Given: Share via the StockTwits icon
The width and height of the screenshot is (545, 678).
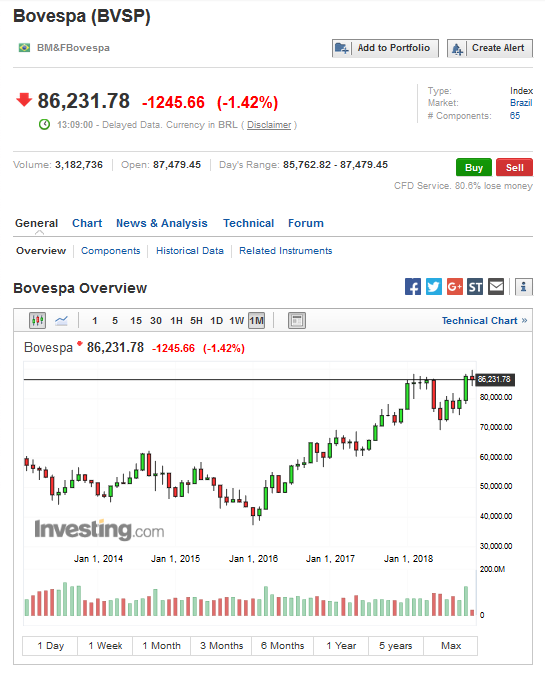Looking at the screenshot, I should pos(475,287).
